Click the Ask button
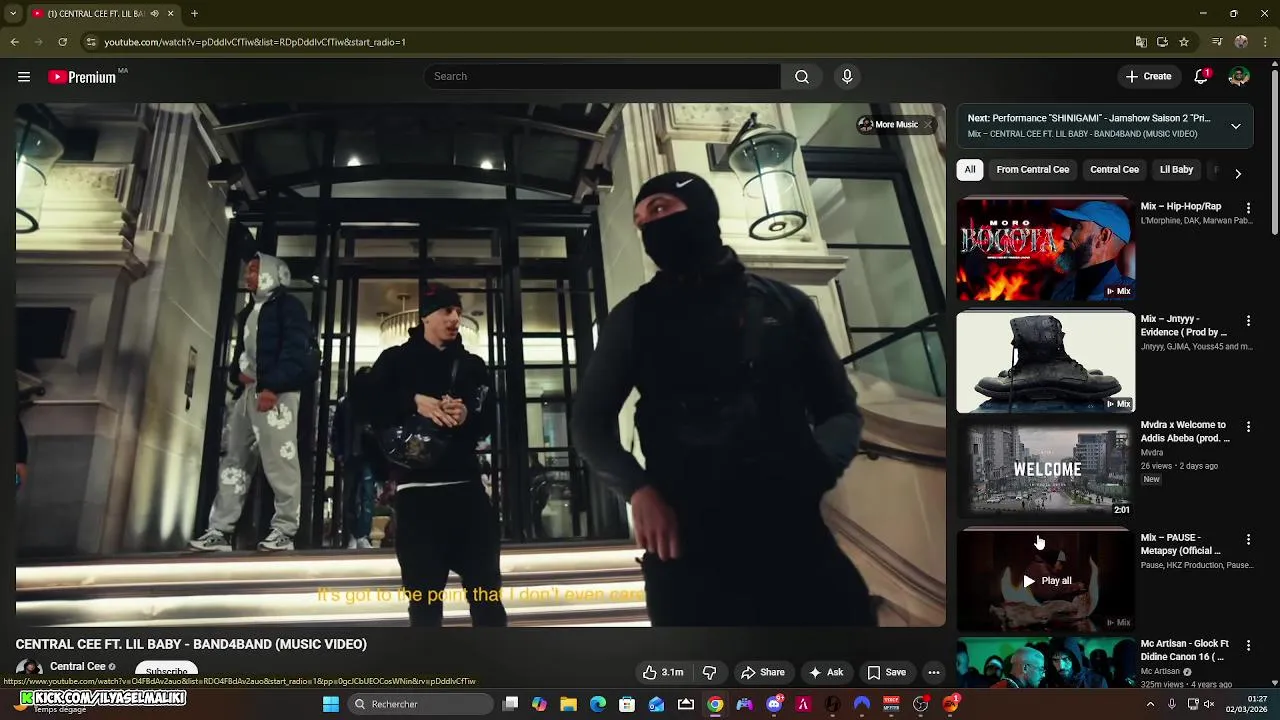 (826, 673)
